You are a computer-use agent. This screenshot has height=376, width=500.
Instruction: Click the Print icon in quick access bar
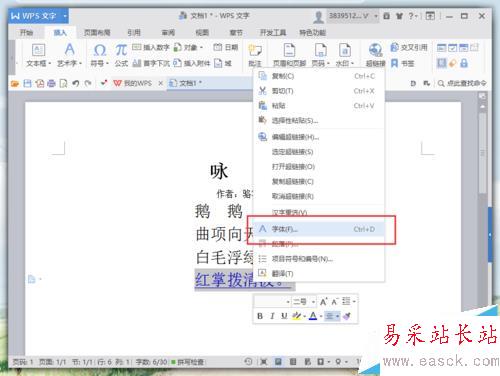[x=51, y=83]
